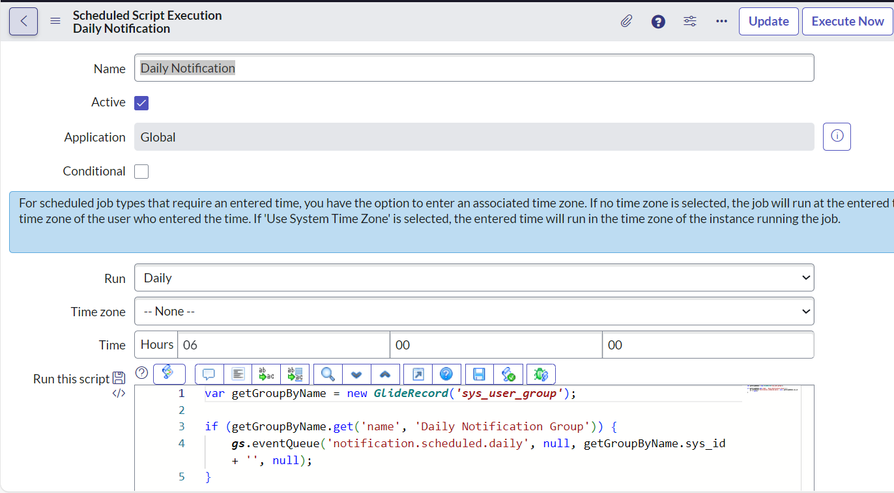Open the Run frequency dropdown set to Daily

click(x=474, y=278)
